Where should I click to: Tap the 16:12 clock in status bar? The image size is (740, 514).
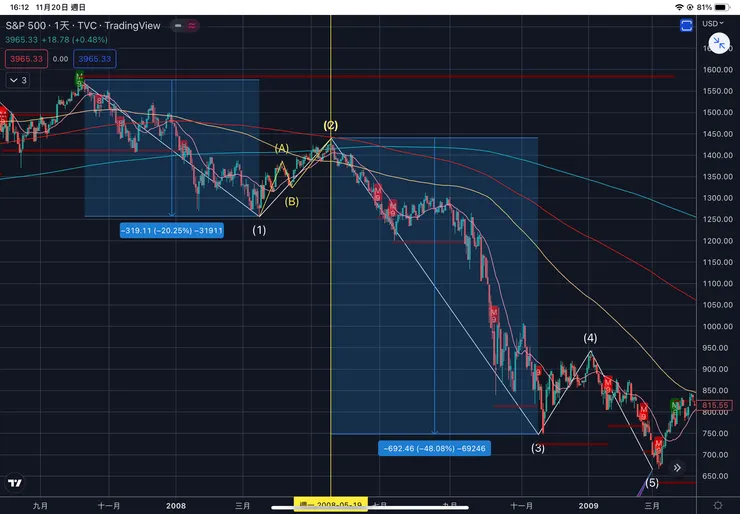[19, 7]
